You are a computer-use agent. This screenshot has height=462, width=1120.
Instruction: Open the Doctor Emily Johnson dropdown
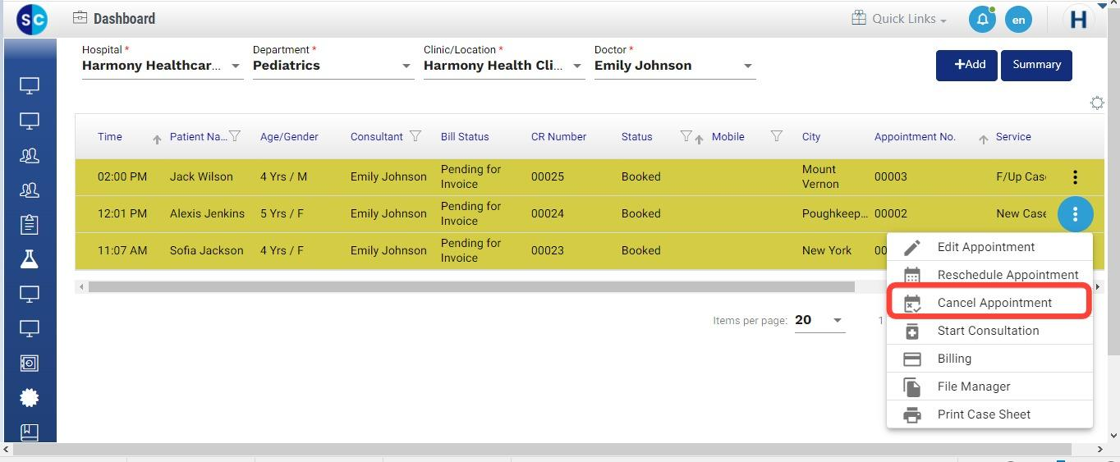coord(748,66)
